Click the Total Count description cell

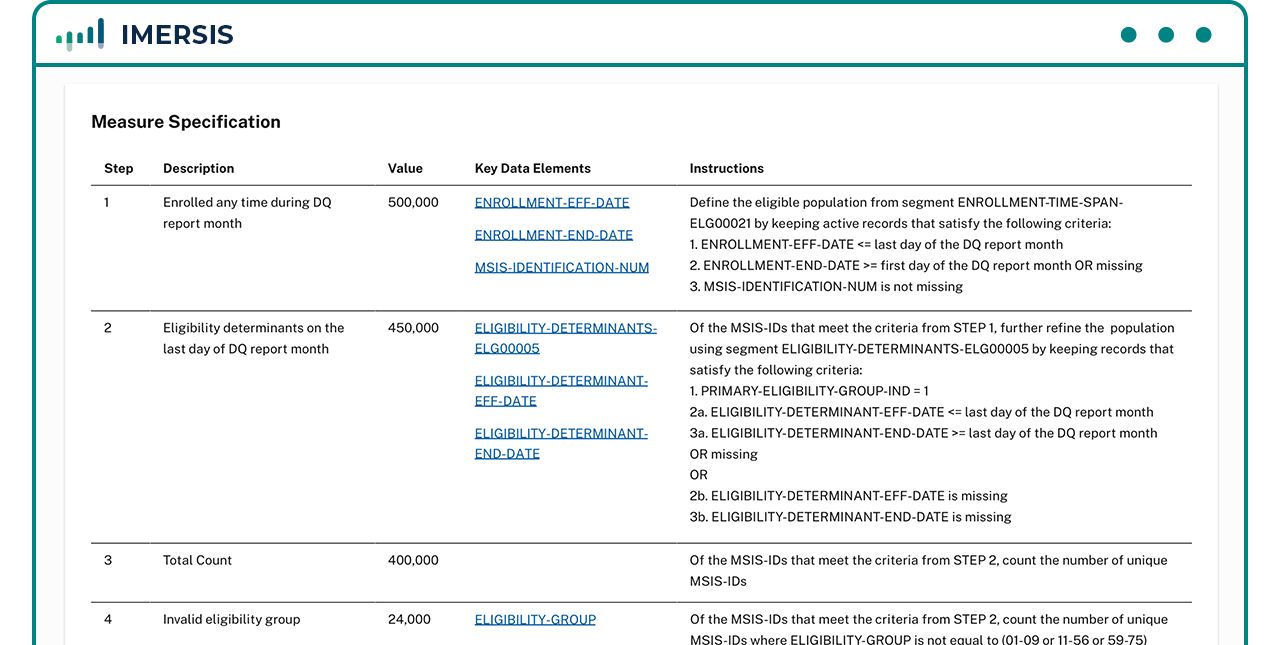click(x=197, y=560)
